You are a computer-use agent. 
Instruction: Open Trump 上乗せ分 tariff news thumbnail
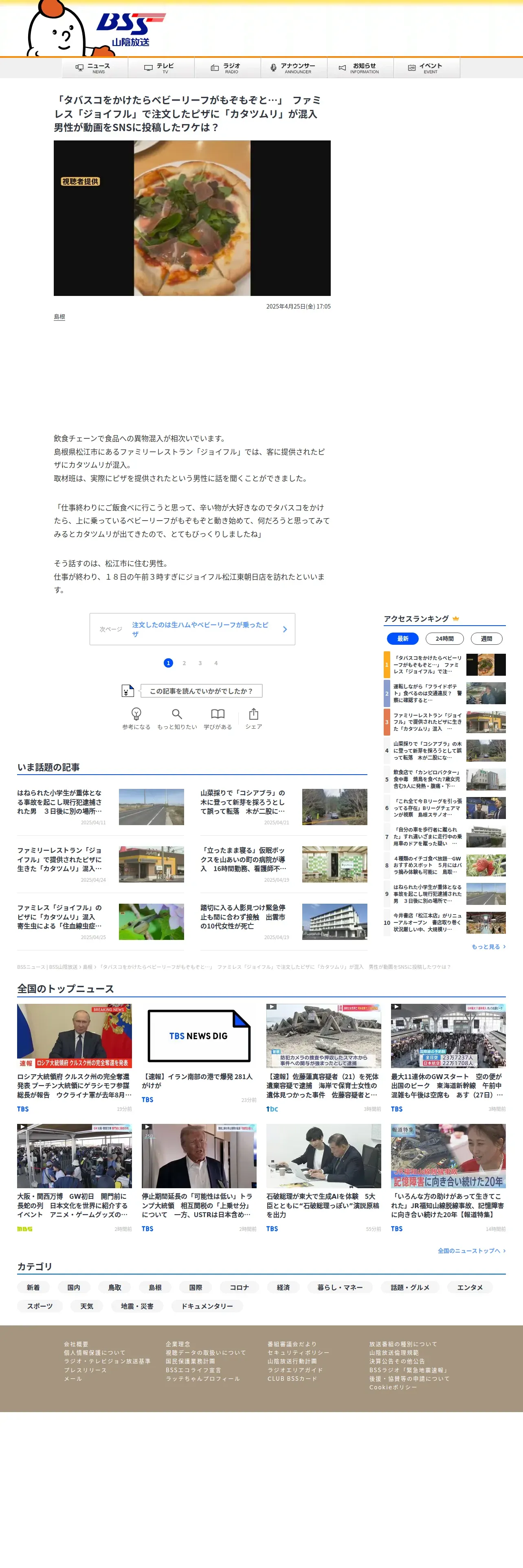(x=199, y=1155)
